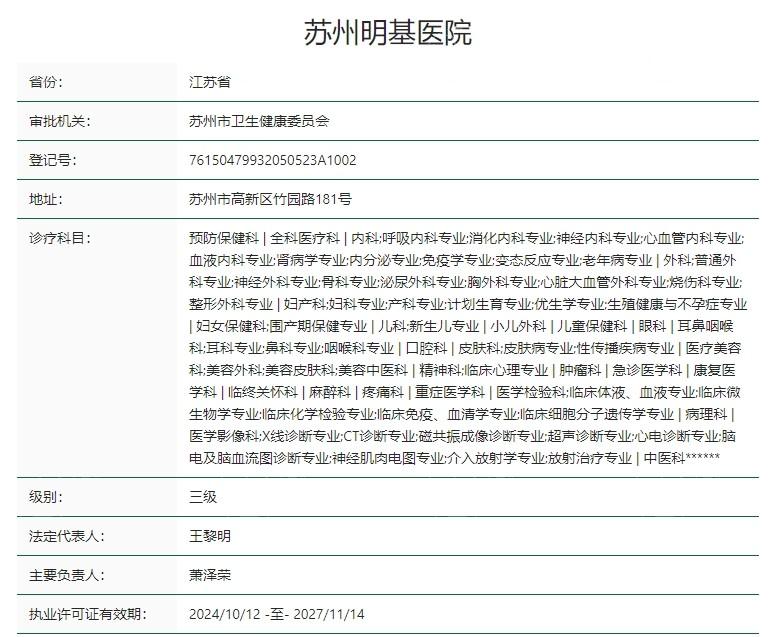Select the name 王黎明
The height and width of the screenshot is (637, 774).
pos(210,536)
